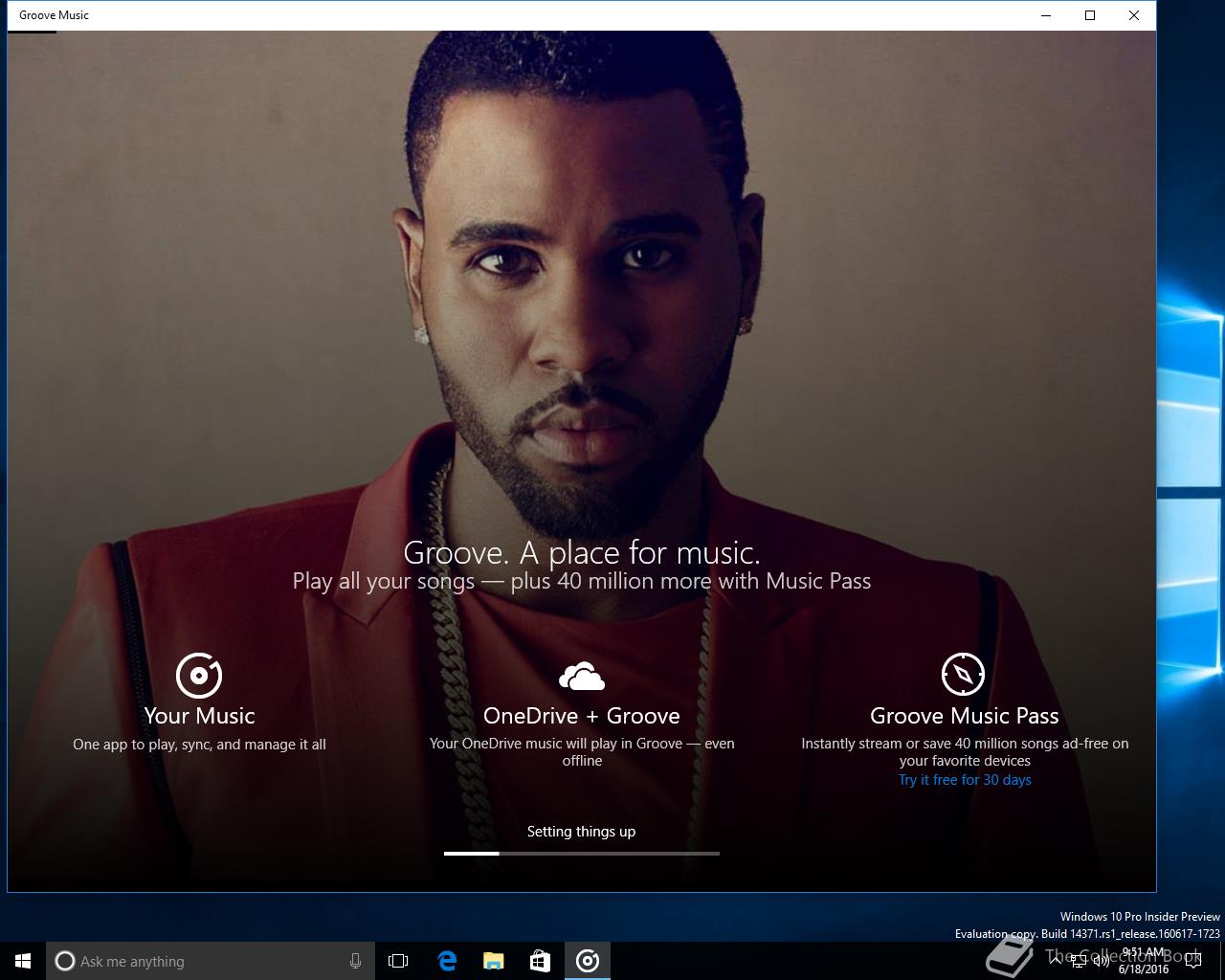
Task: Click the volume icon in the system tray
Action: tap(1102, 961)
